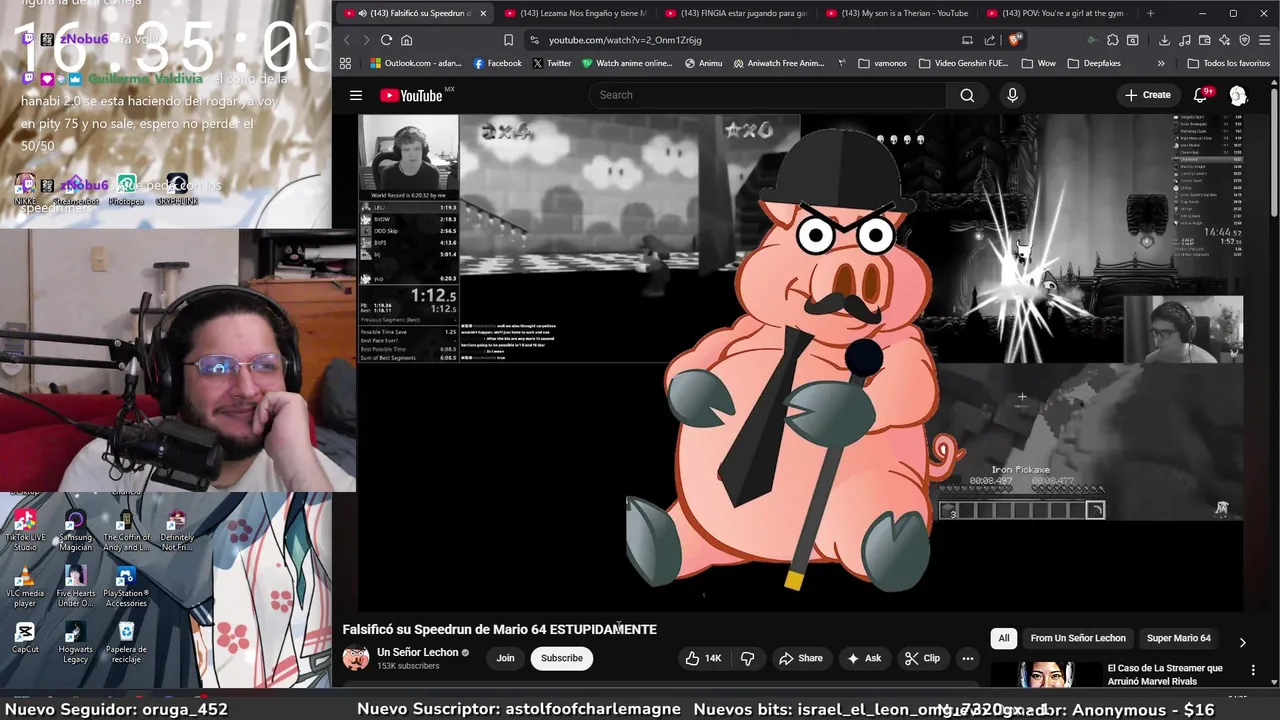Viewport: 1280px width, 720px height.
Task: Open browser extensions puzzle icon
Action: pos(1113,40)
